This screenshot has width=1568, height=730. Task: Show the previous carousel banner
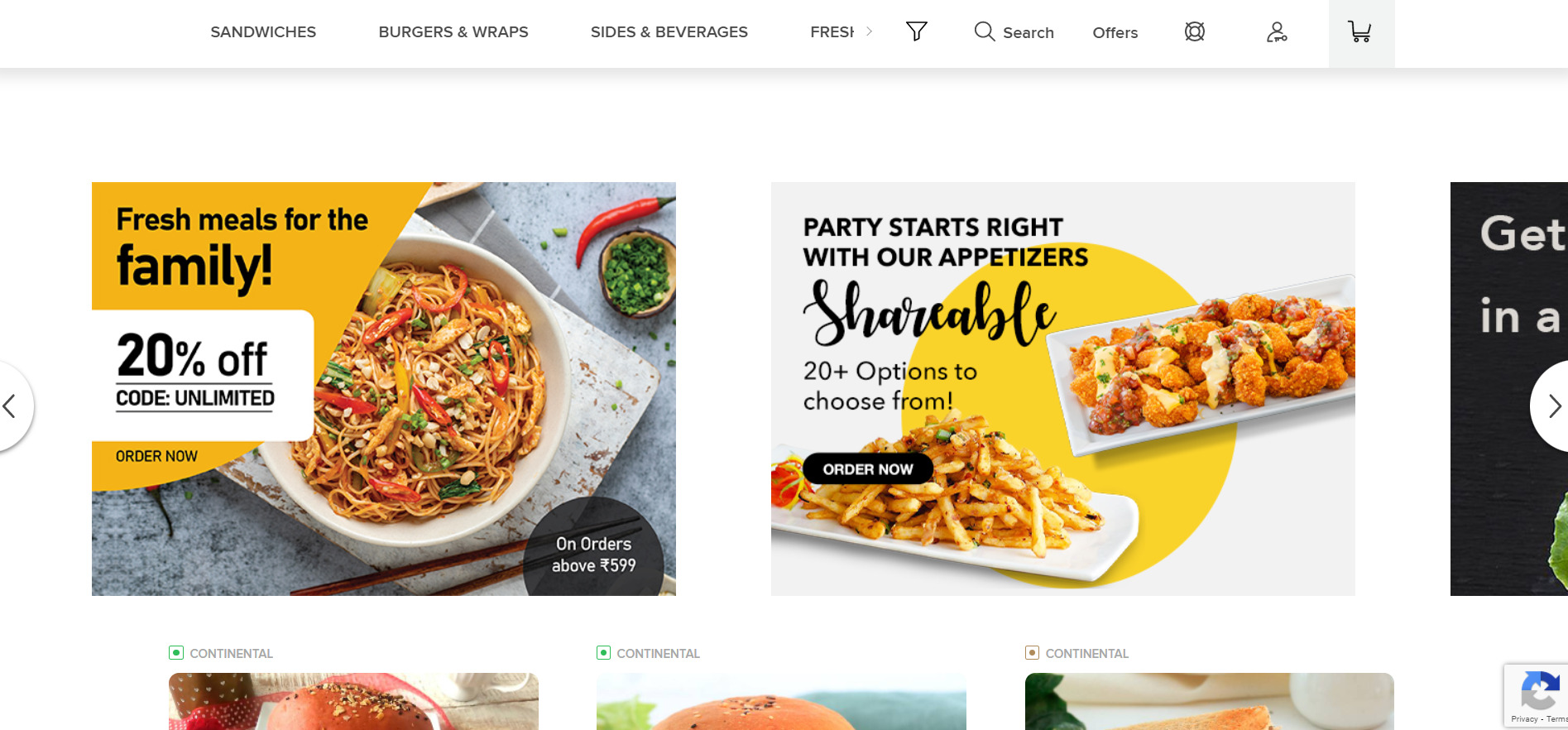(x=10, y=406)
